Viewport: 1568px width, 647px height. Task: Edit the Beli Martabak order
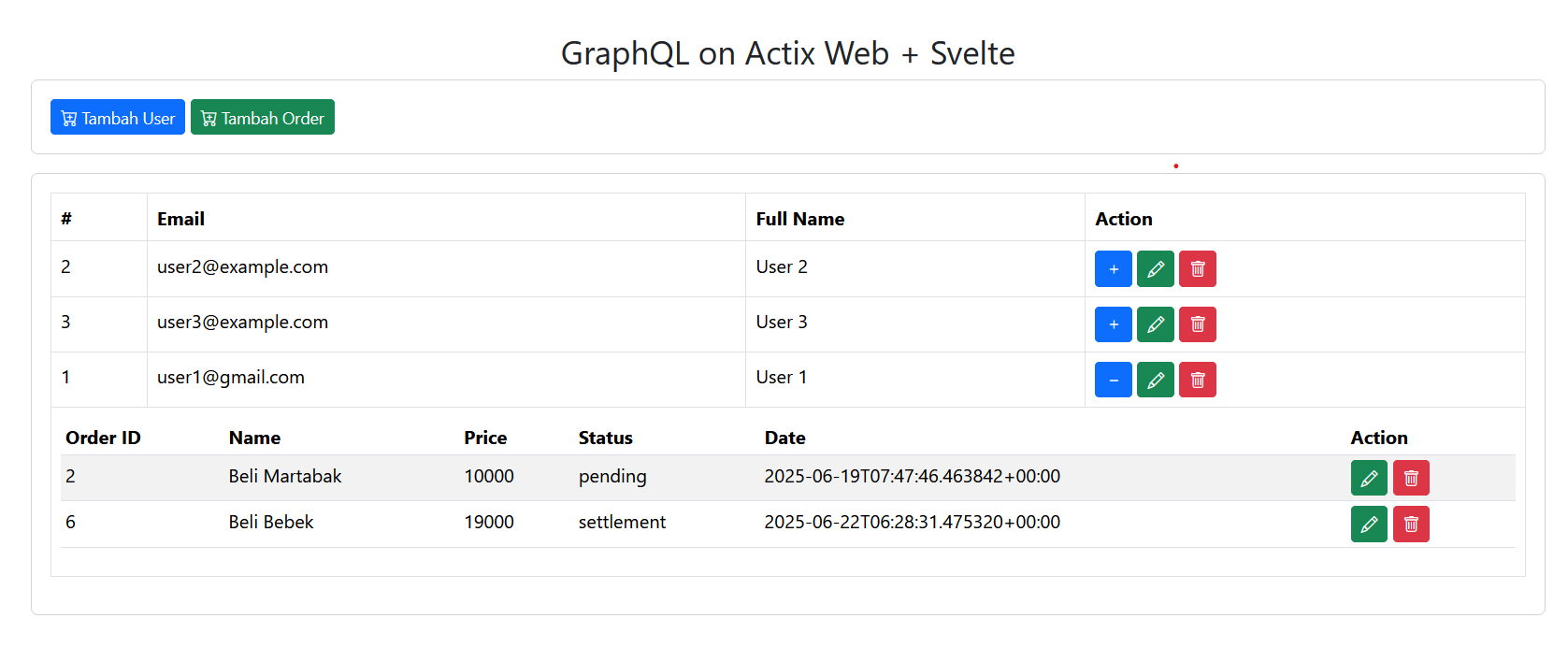(x=1369, y=479)
